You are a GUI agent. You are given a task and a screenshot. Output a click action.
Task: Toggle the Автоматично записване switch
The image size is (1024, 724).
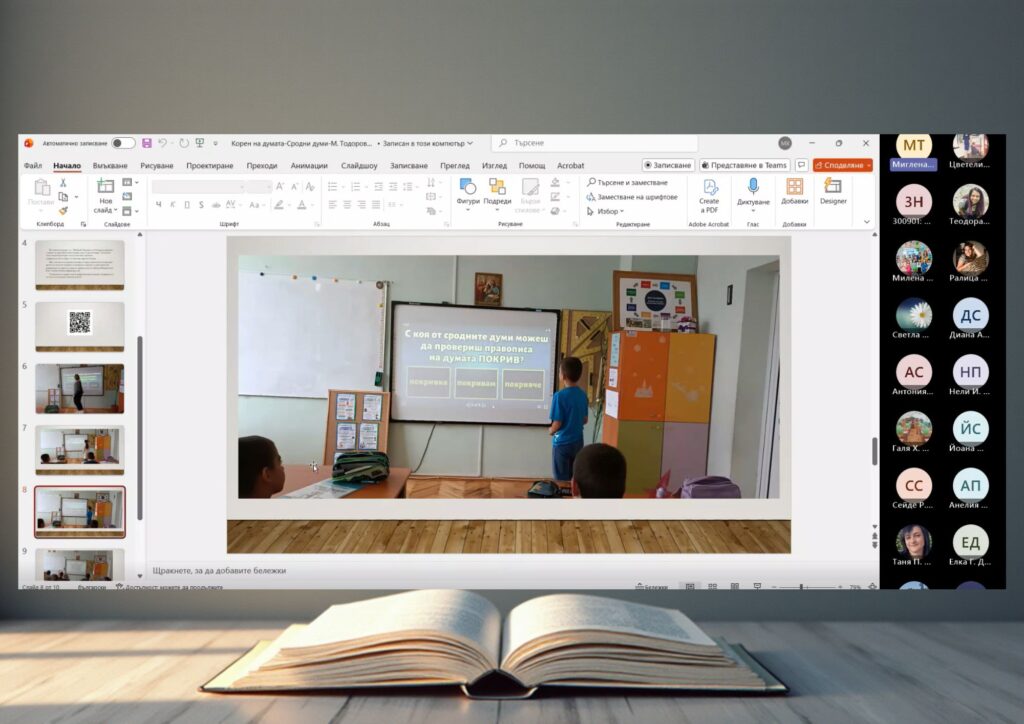[123, 143]
